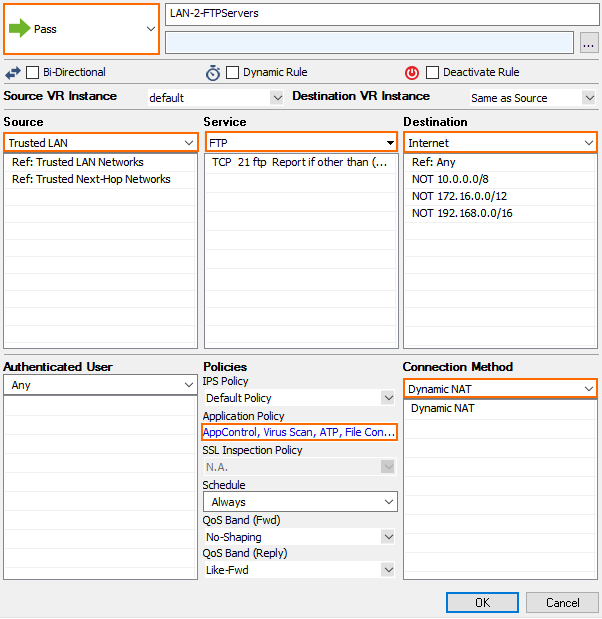Viewport: 602px width, 619px height.
Task: Expand the Destination Internet dropdown
Action: pos(588,143)
